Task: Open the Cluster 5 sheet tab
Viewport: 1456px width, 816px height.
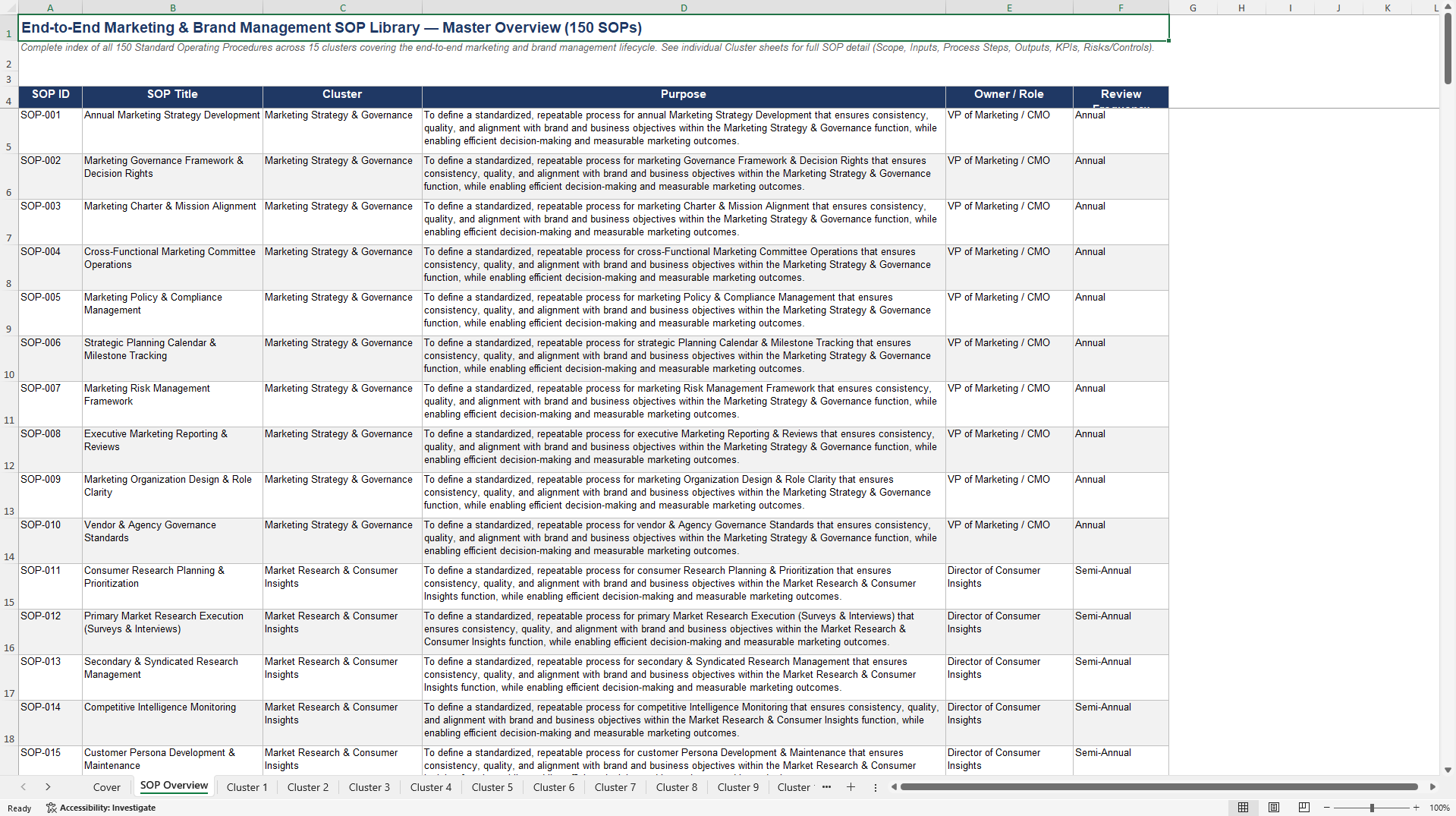Action: (x=492, y=787)
